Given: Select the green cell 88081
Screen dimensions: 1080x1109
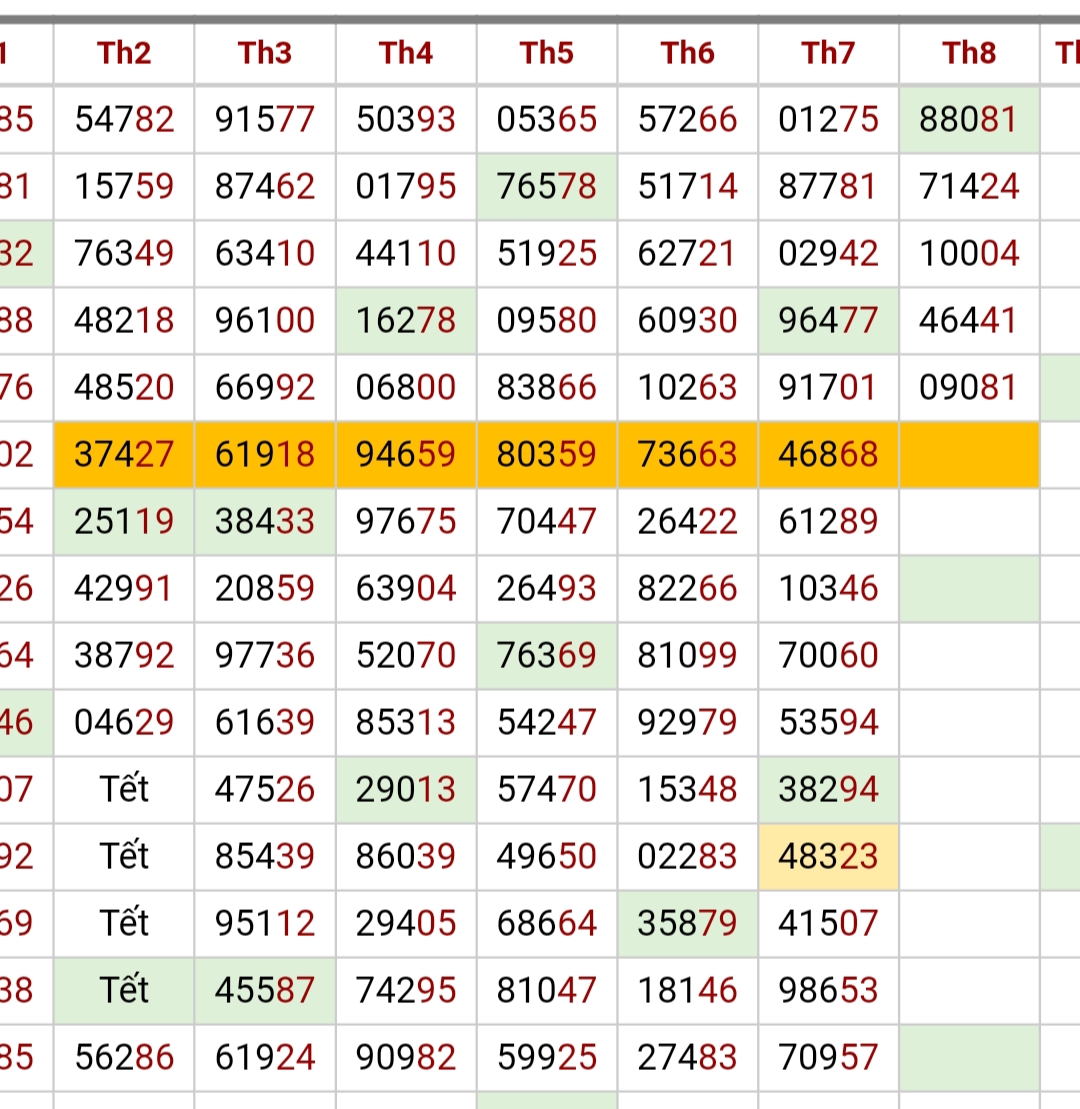Looking at the screenshot, I should pos(969,120).
